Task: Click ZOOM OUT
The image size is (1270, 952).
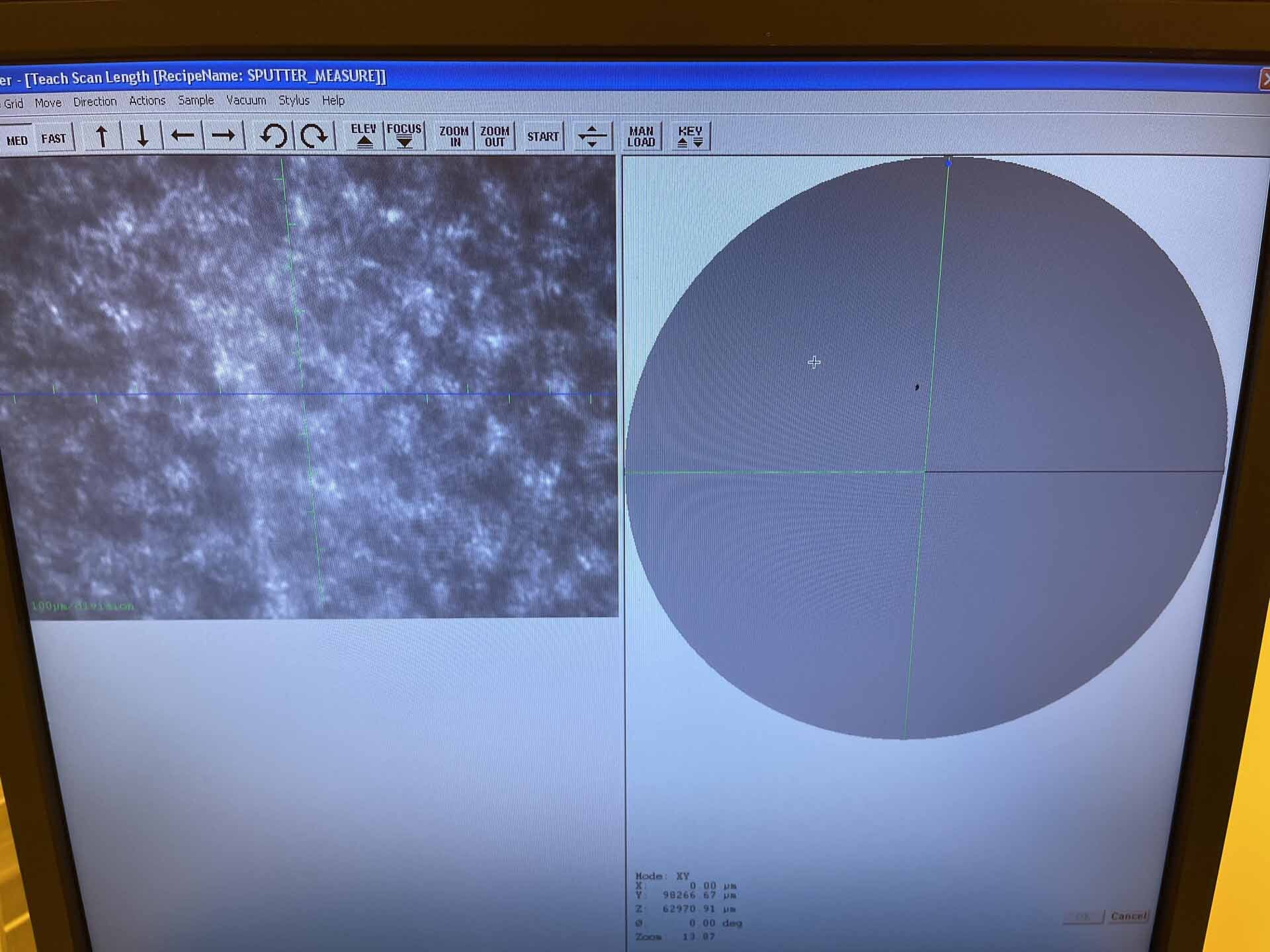Action: (x=495, y=136)
